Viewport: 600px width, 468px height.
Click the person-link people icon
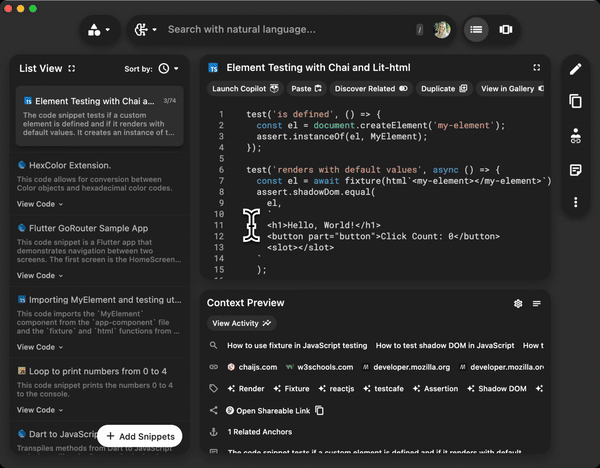pyautogui.click(x=575, y=136)
